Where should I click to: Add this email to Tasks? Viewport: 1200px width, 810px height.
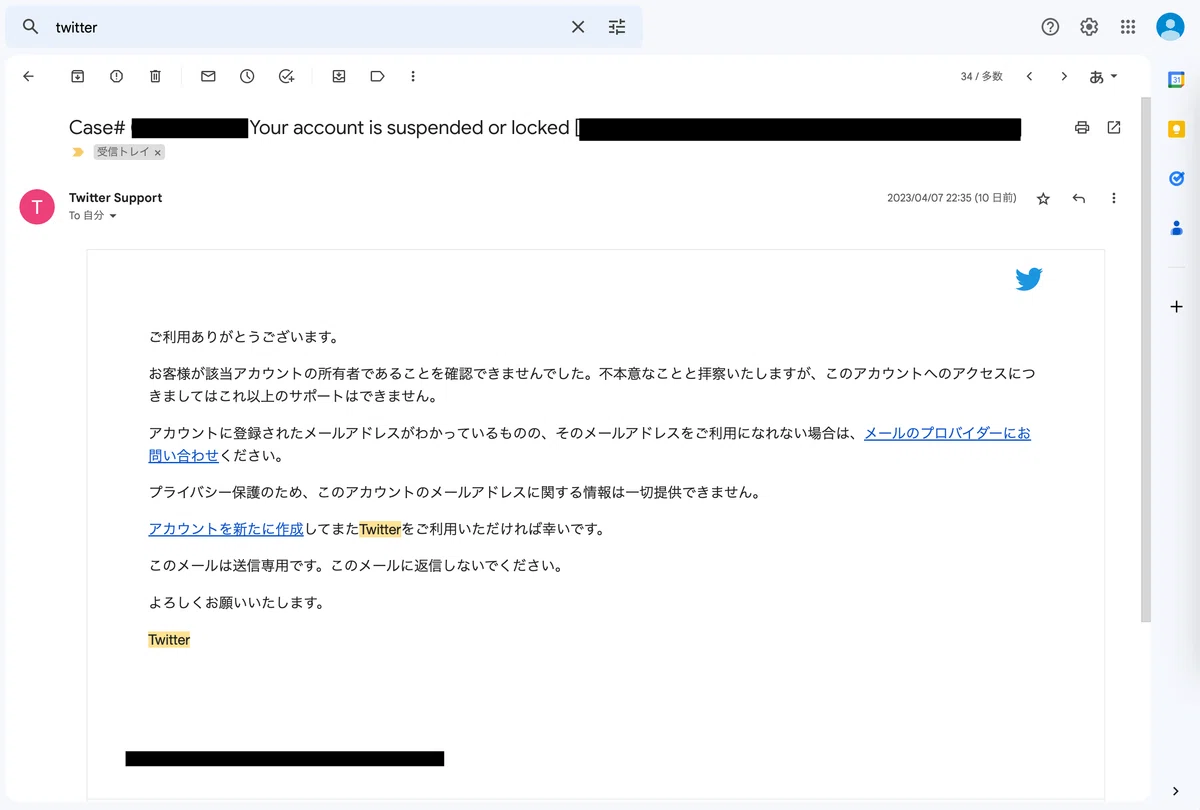(286, 76)
